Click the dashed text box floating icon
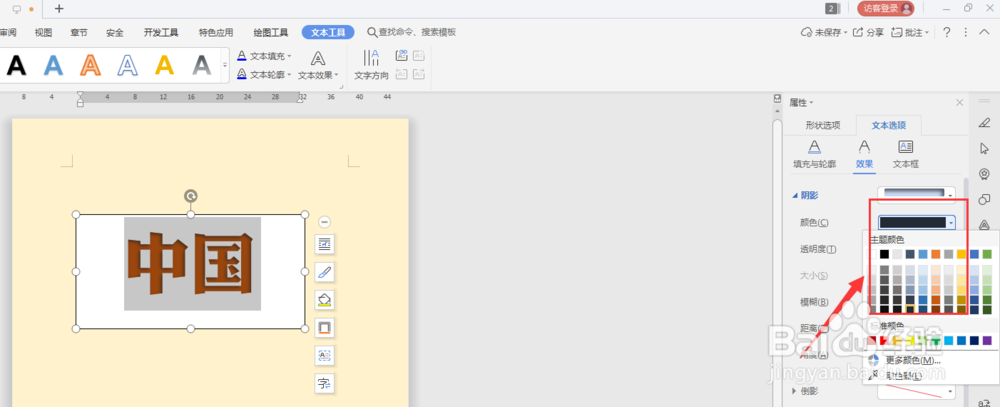Screen dimensions: 1000x407 point(325,355)
